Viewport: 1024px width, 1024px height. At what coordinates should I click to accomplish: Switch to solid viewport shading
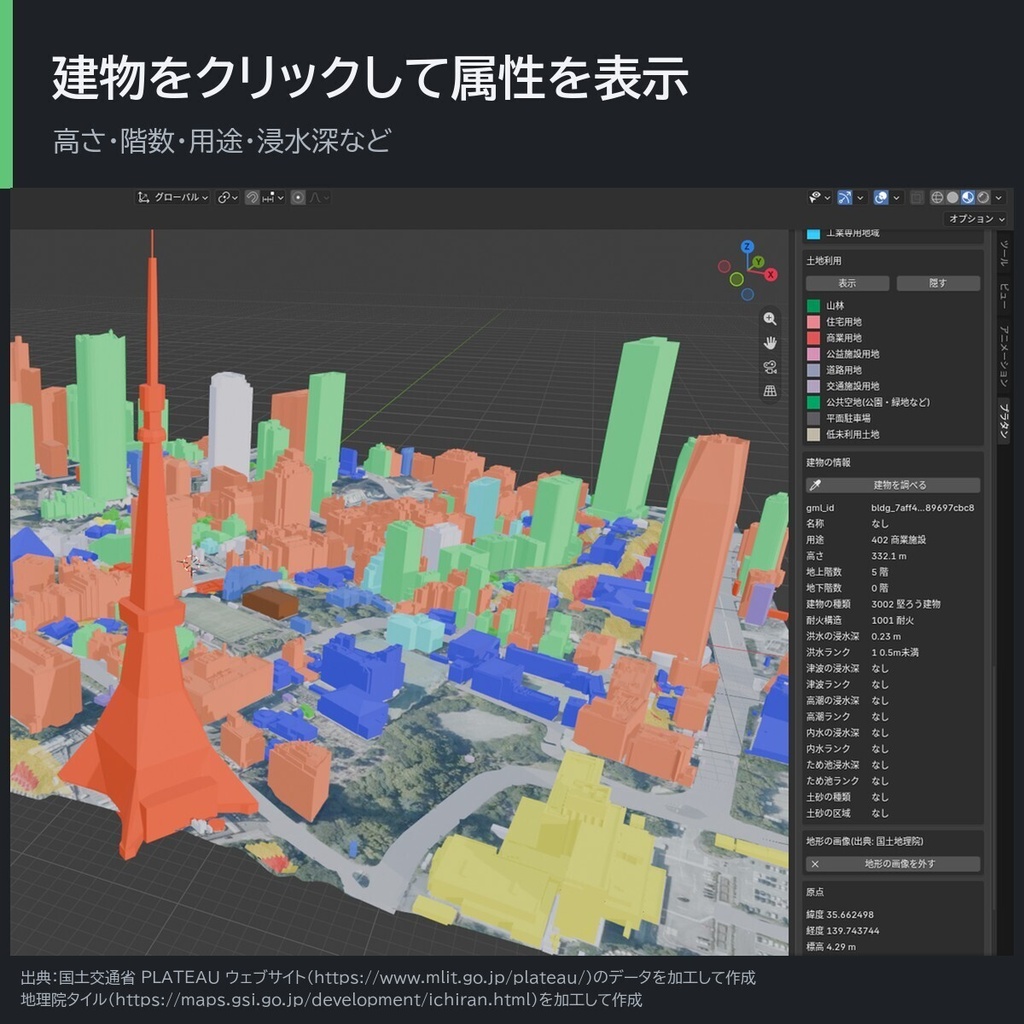click(x=952, y=197)
